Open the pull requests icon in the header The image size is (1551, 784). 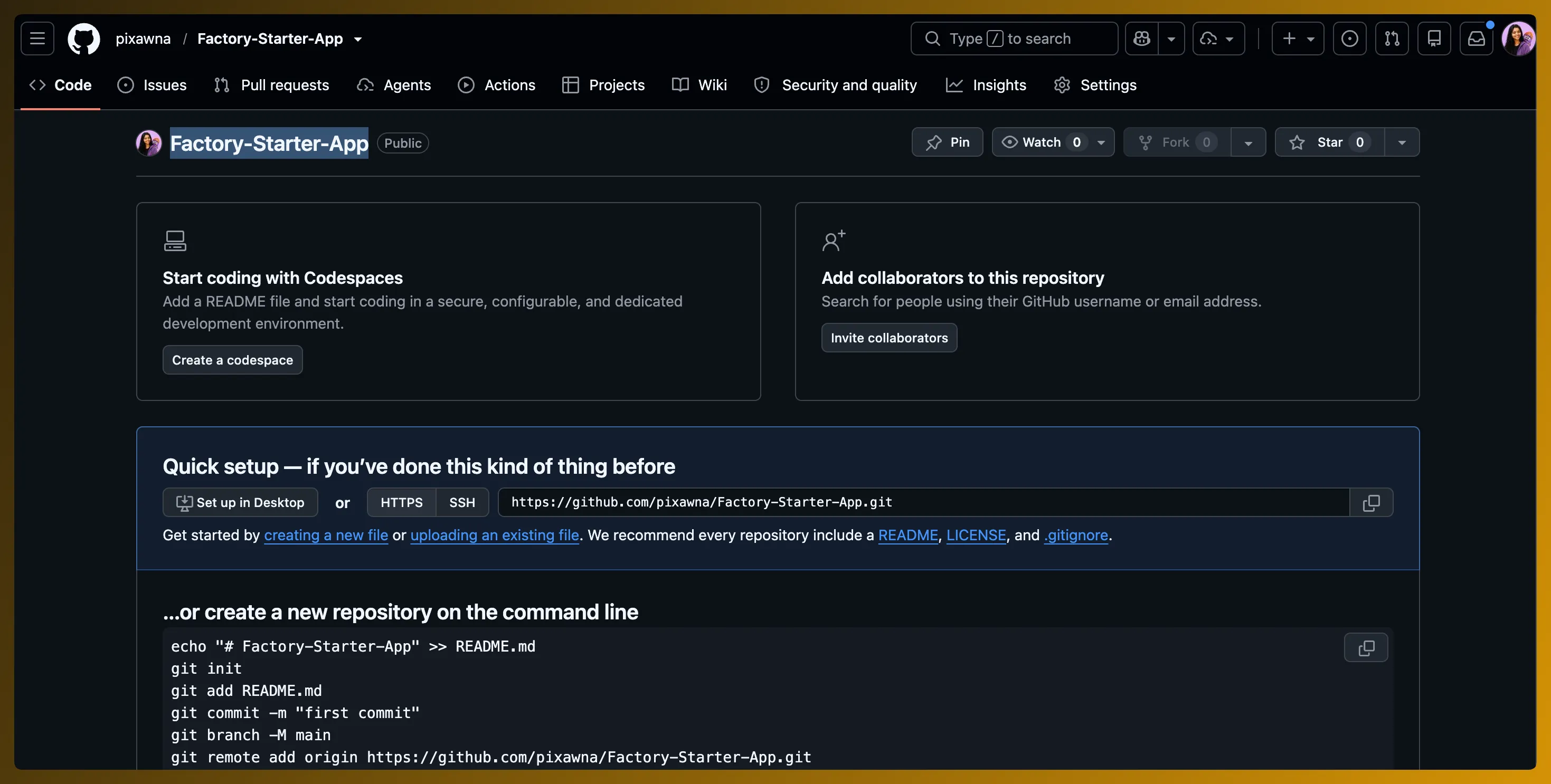pos(1392,39)
